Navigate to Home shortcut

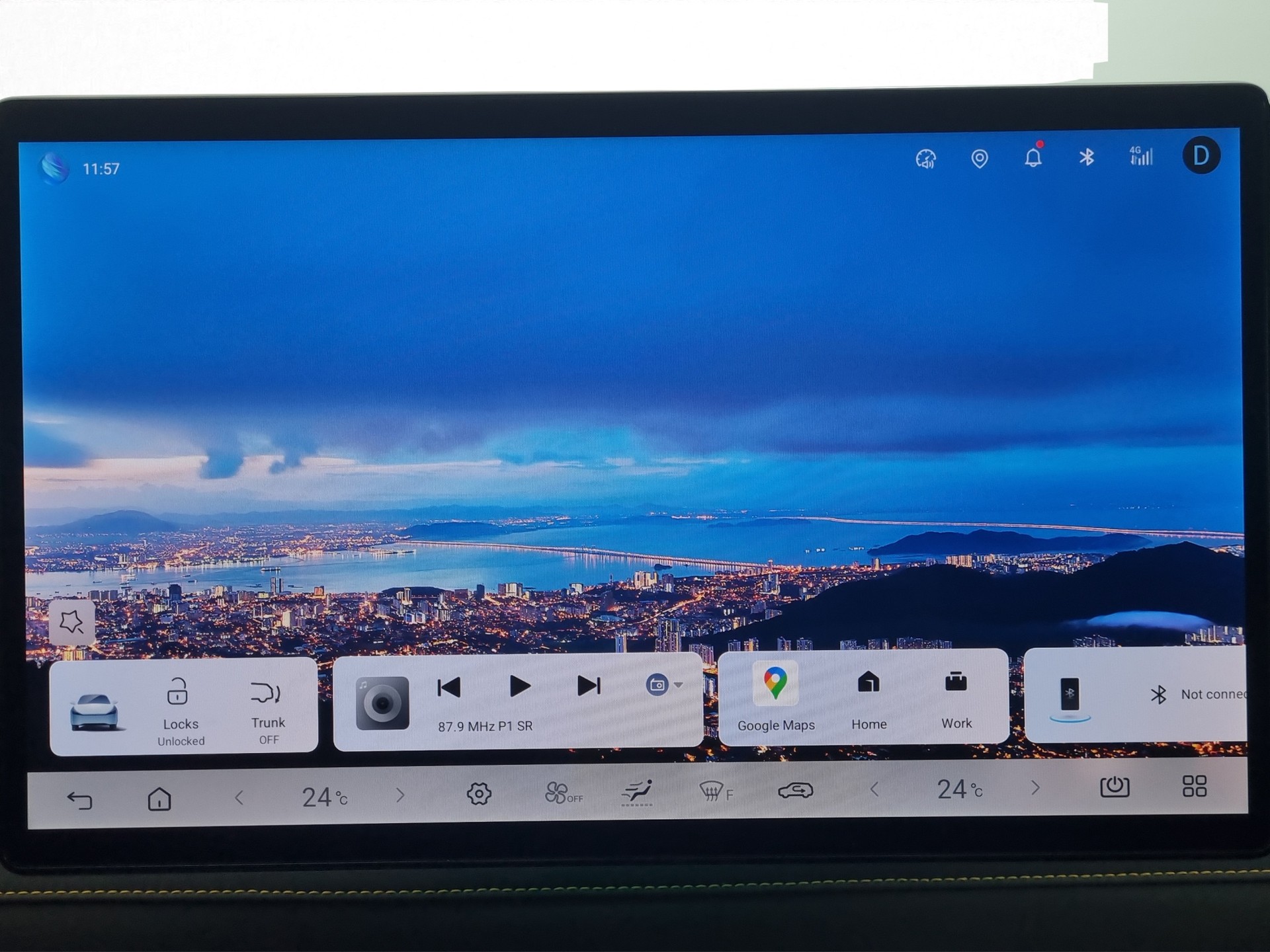868,700
